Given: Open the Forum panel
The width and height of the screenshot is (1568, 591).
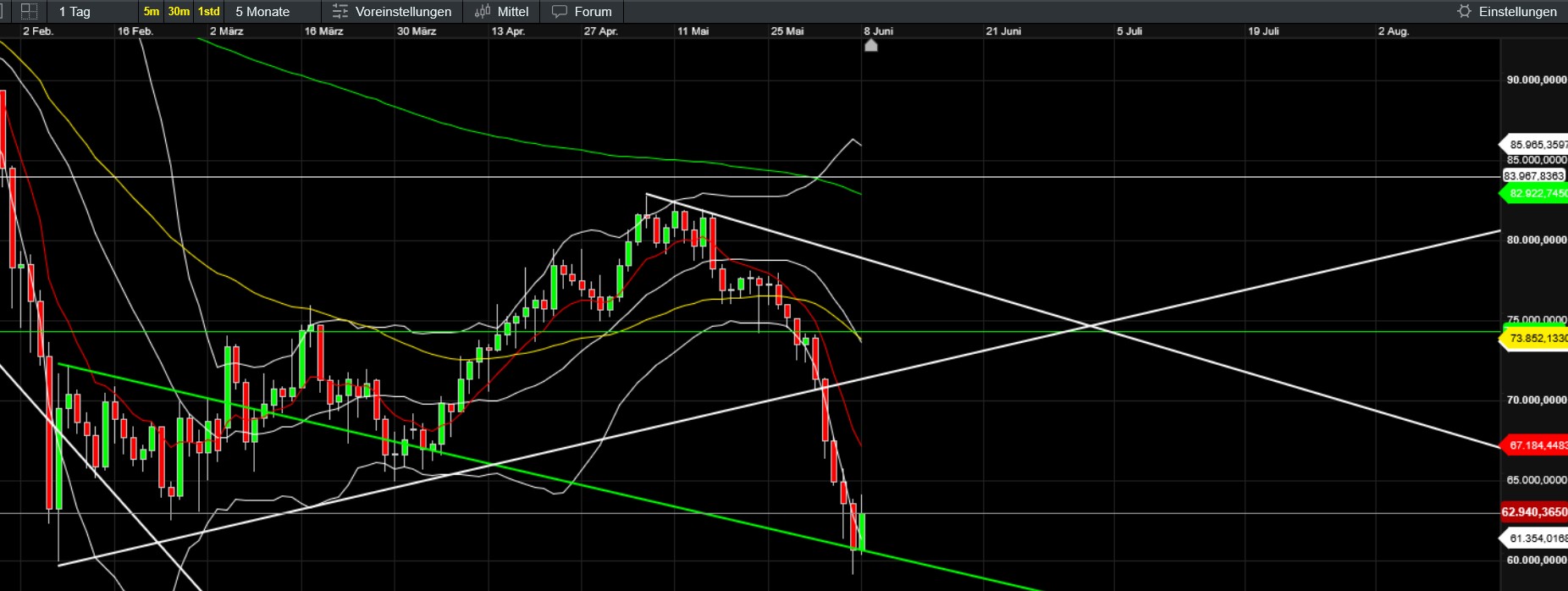Looking at the screenshot, I should 582,11.
